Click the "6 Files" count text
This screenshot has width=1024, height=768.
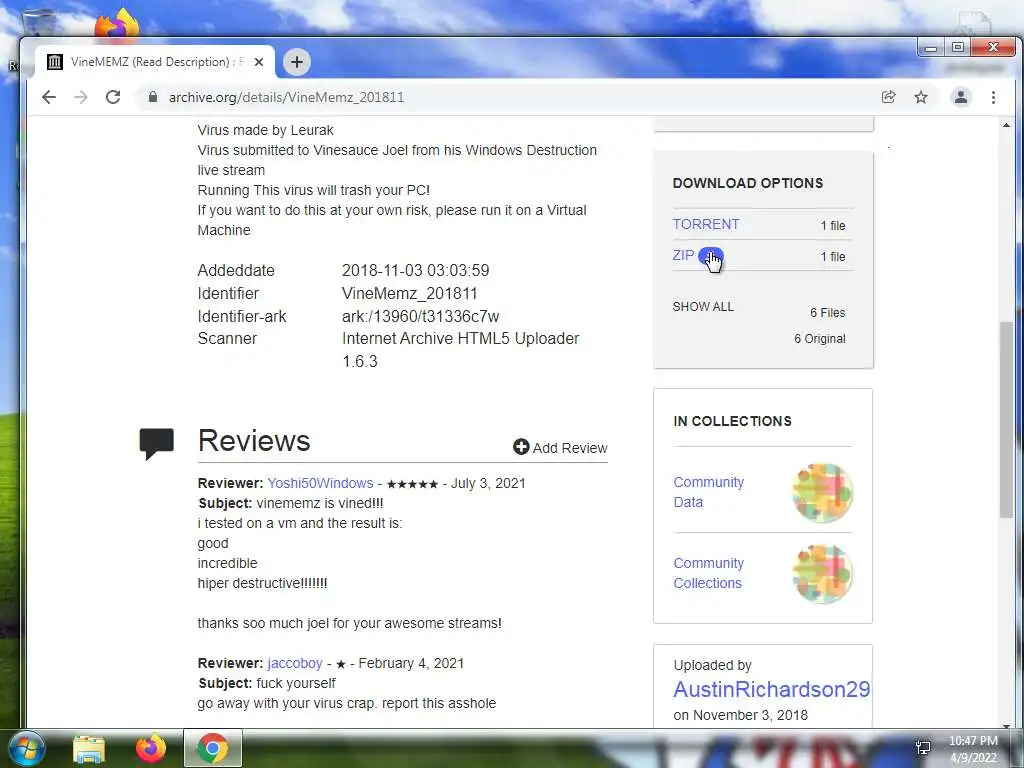pyautogui.click(x=827, y=313)
